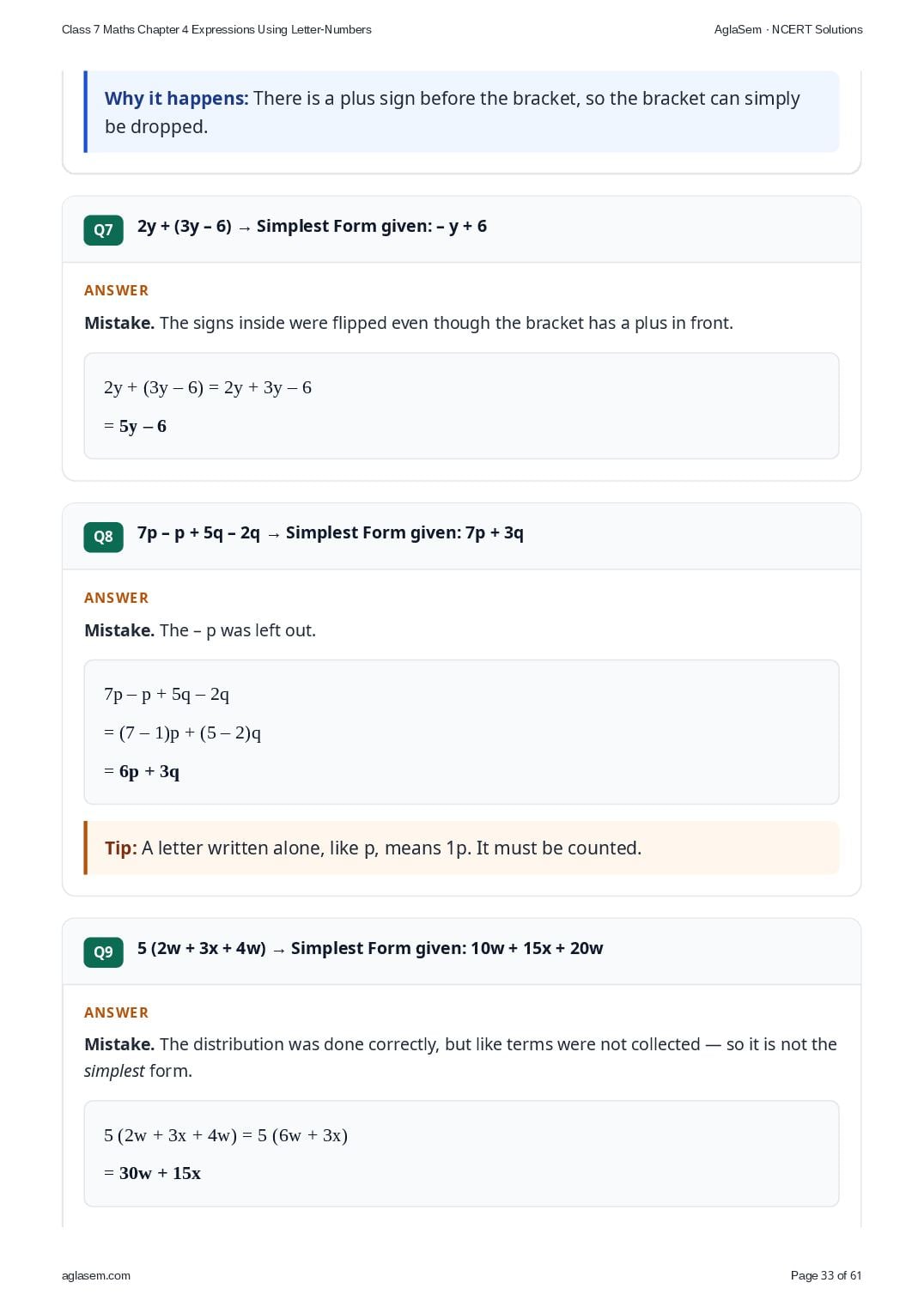This screenshot has width=924, height=1307.
Task: Click the aglasem.com footer link
Action: 96,1275
